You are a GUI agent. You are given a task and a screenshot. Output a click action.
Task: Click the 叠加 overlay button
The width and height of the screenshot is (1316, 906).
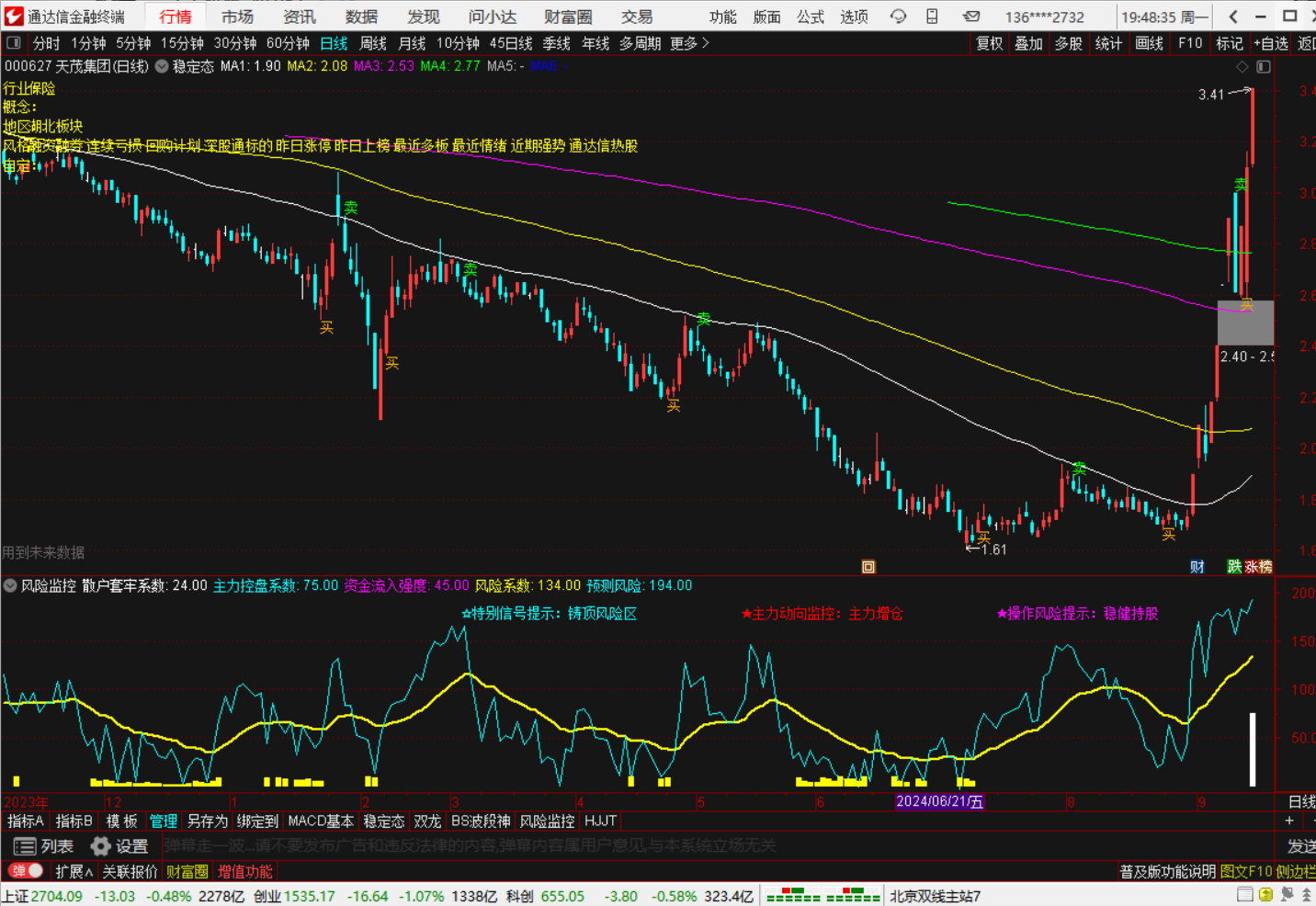(x=1028, y=43)
